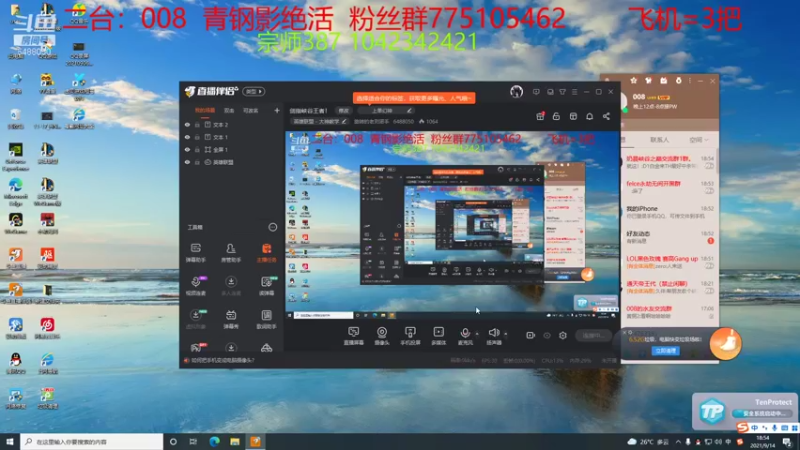Open the 房管助手 tool

coord(231,253)
